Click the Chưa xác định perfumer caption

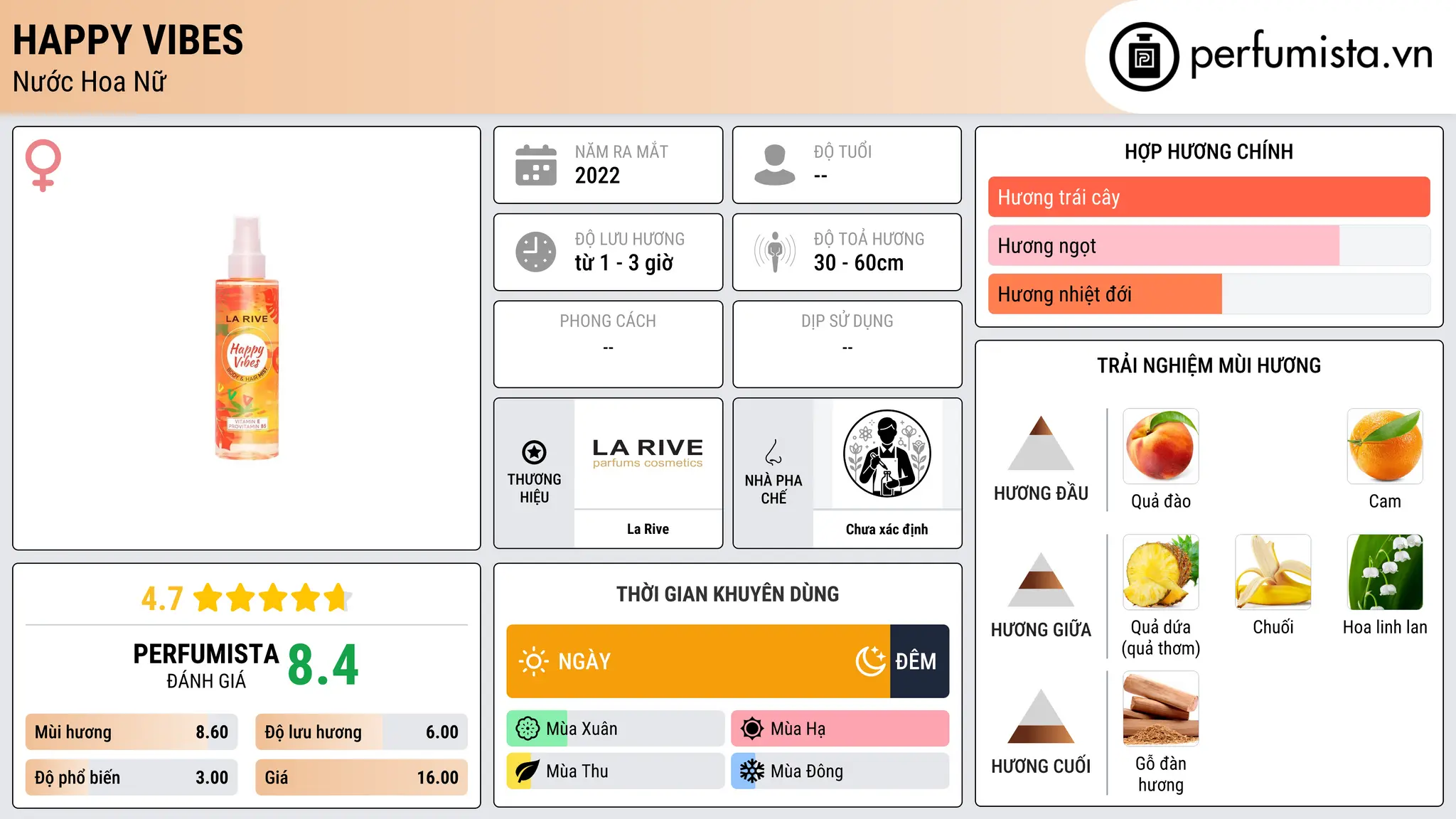point(887,529)
